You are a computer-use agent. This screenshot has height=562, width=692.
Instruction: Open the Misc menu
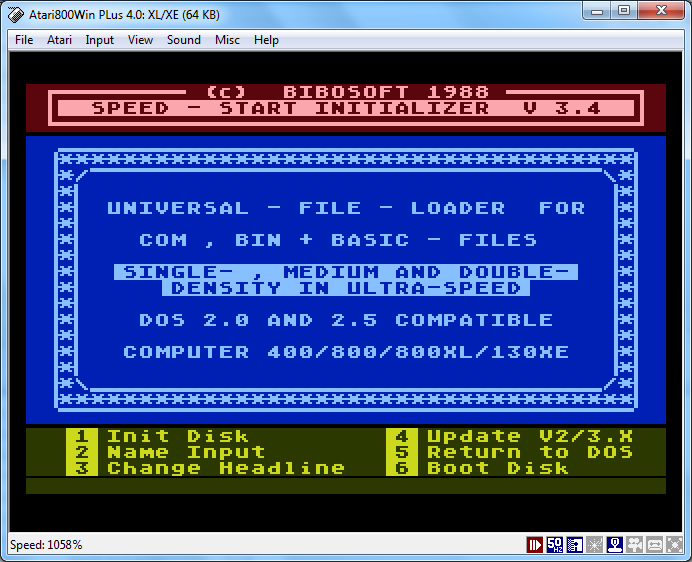[227, 40]
